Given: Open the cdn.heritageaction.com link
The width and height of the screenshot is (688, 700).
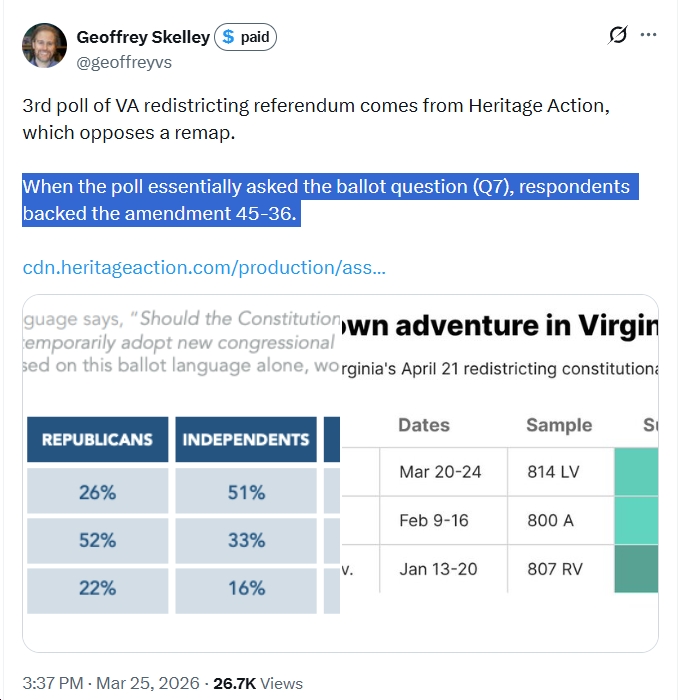Looking at the screenshot, I should [204, 267].
